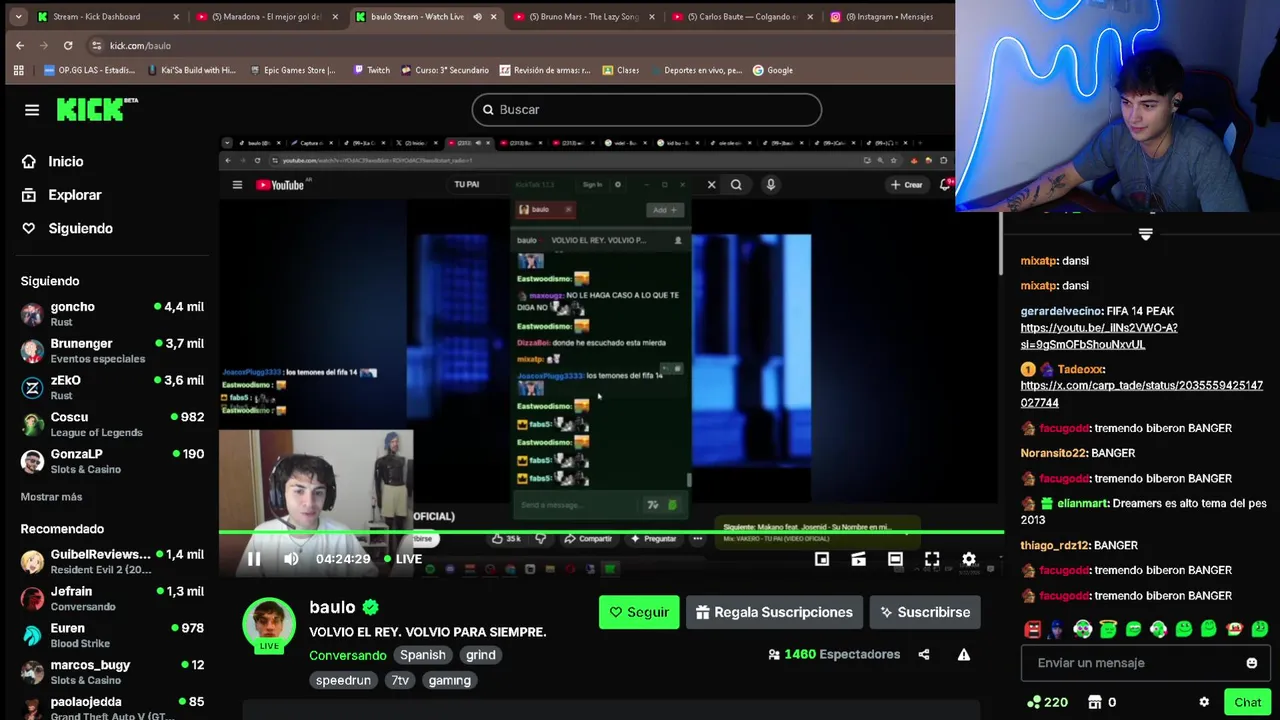
Task: Mute the baulo Stream tab audio
Action: click(x=477, y=16)
